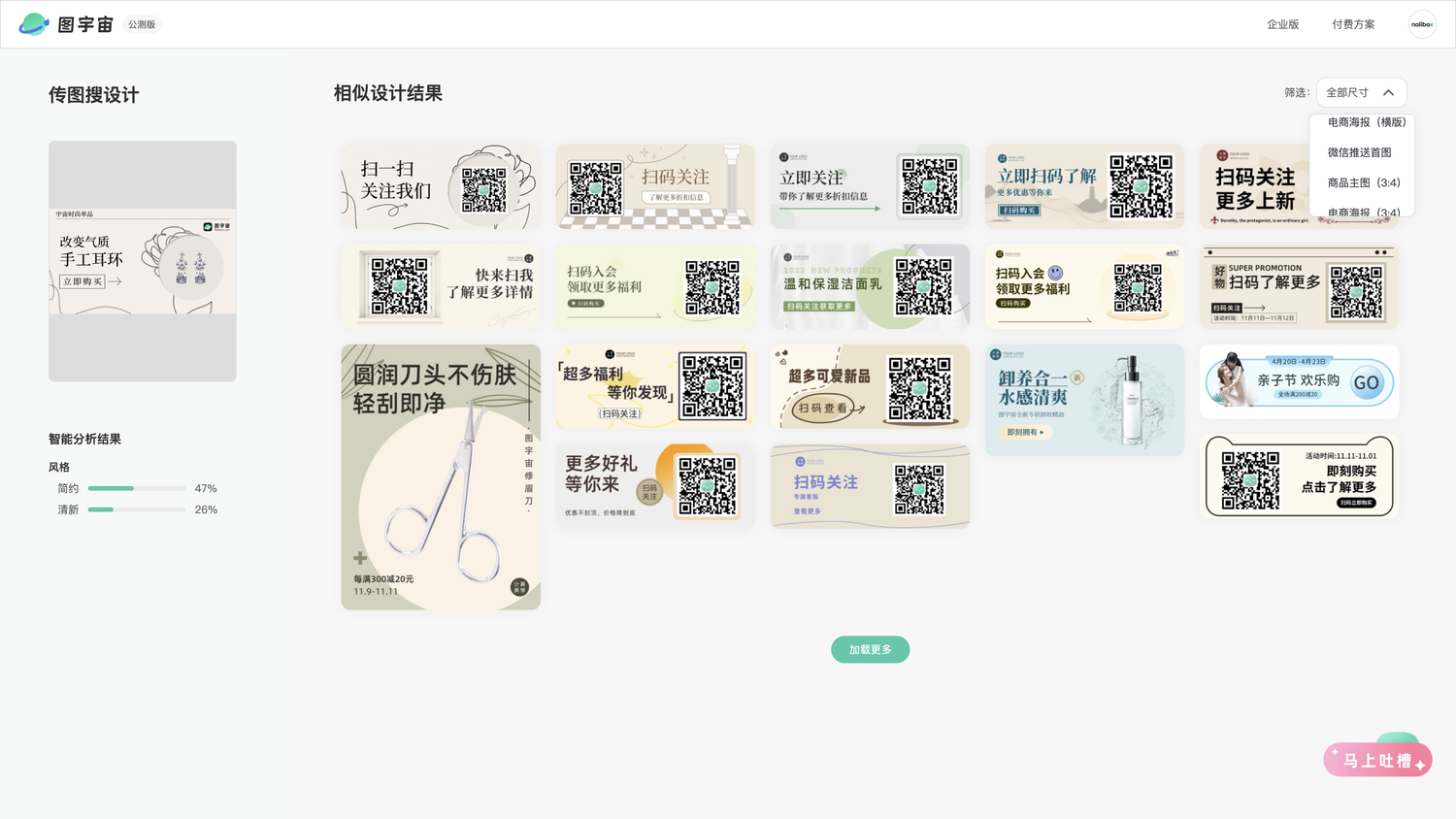The image size is (1456, 819).
Task: Click the 简约 style progress bar
Action: (137, 488)
